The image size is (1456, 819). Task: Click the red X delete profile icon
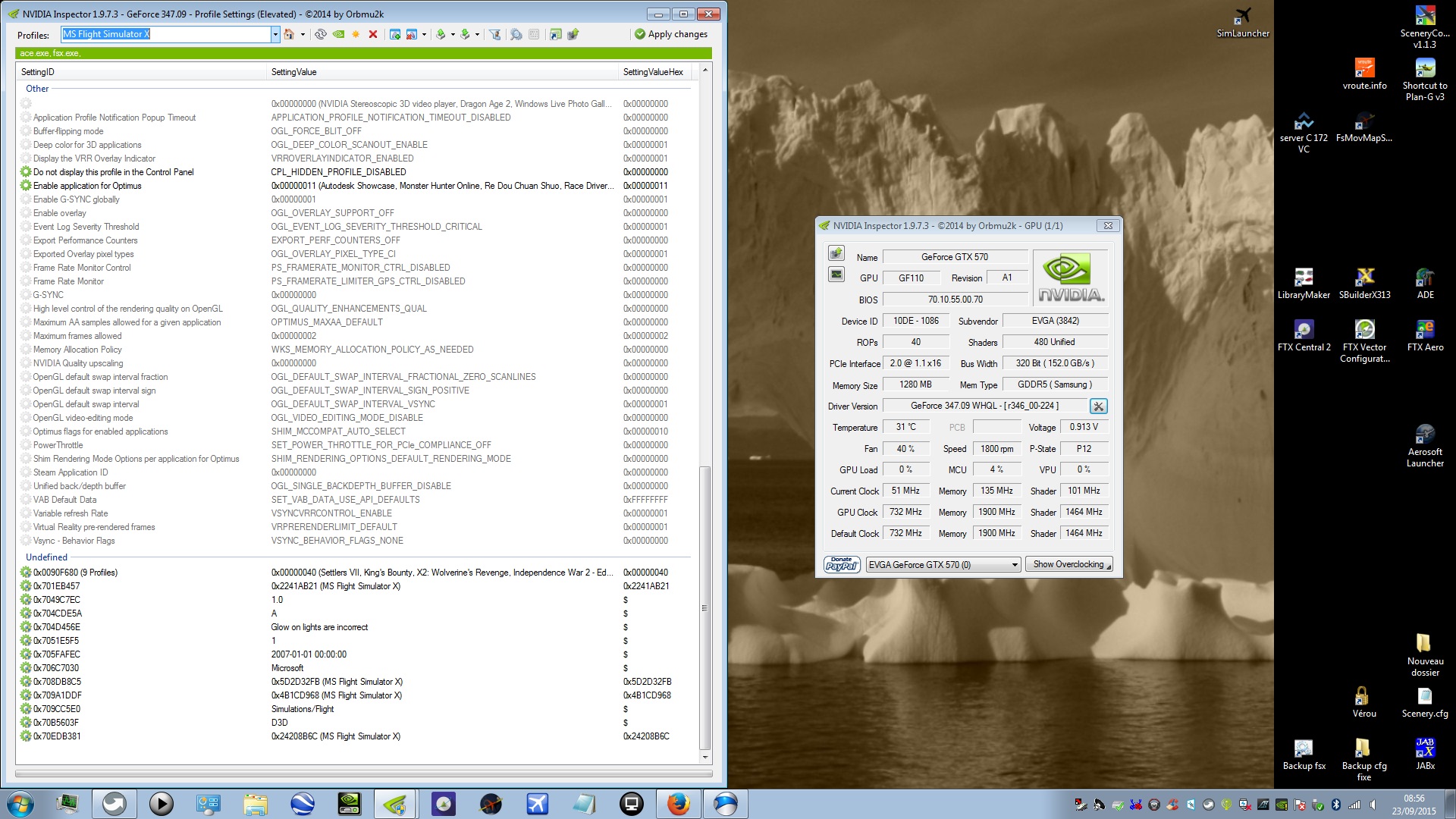point(373,34)
